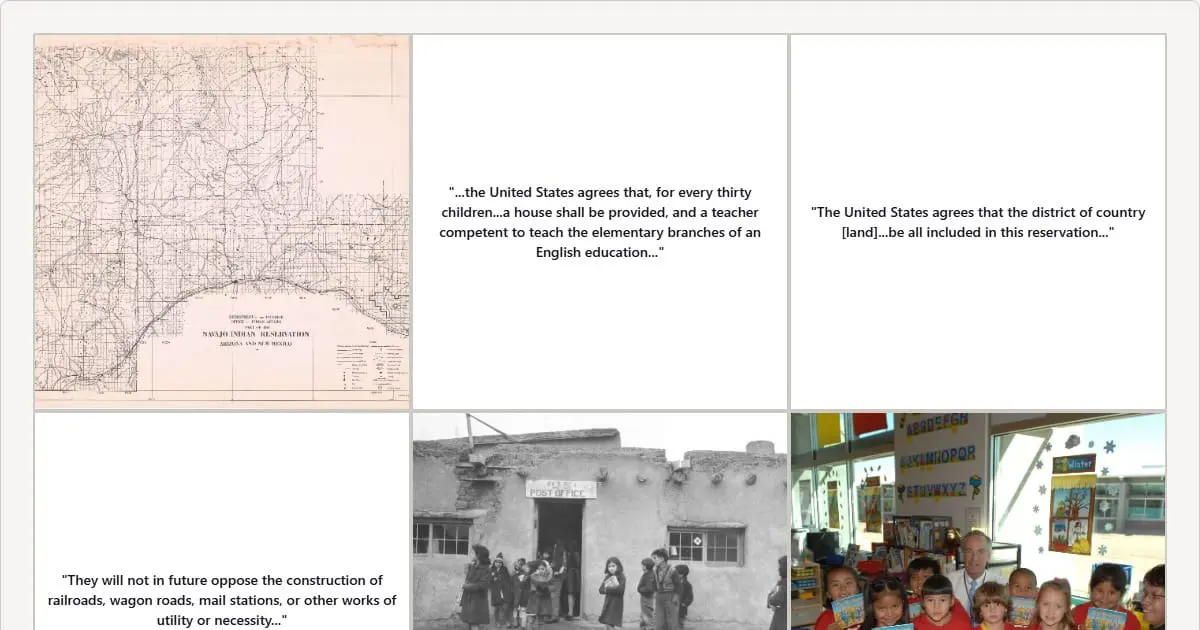Click the right window of the adobe building
The width and height of the screenshot is (1200, 630).
[706, 545]
